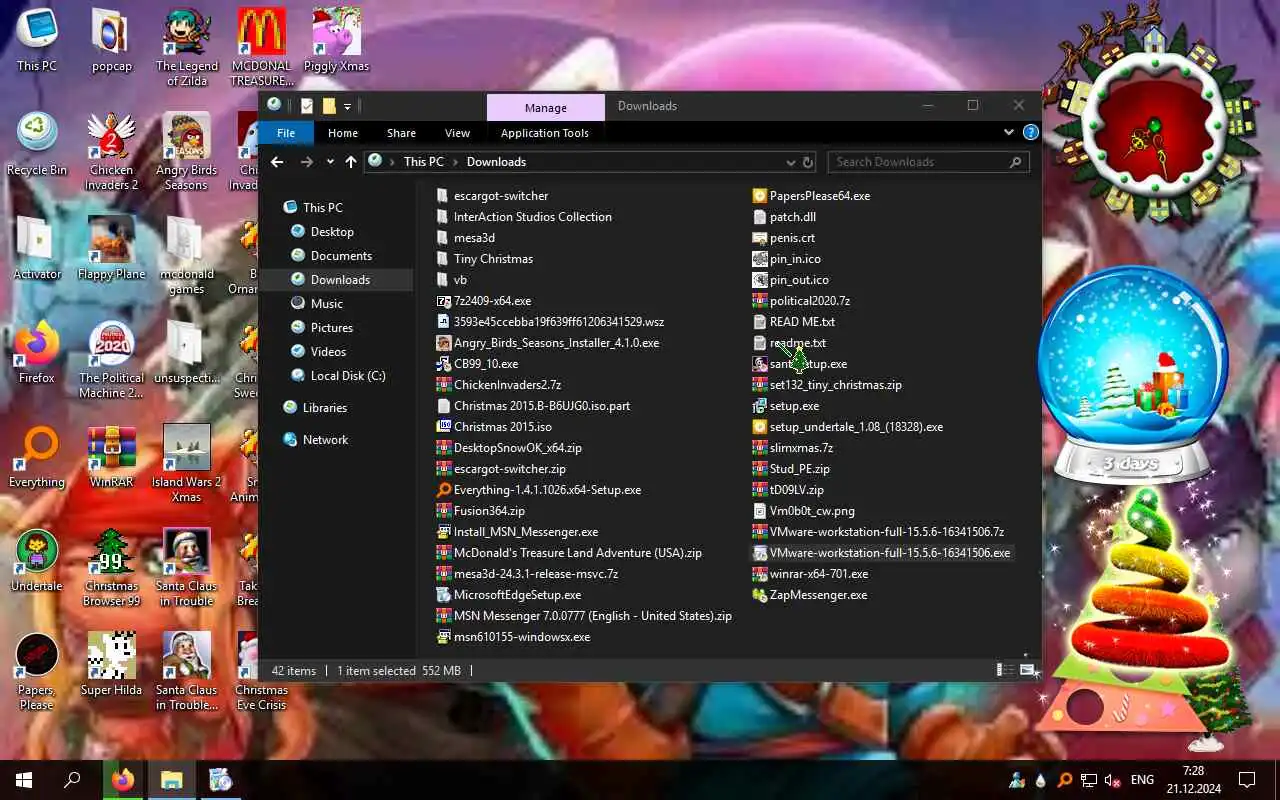Click the muted volume tray icon

(1114, 780)
